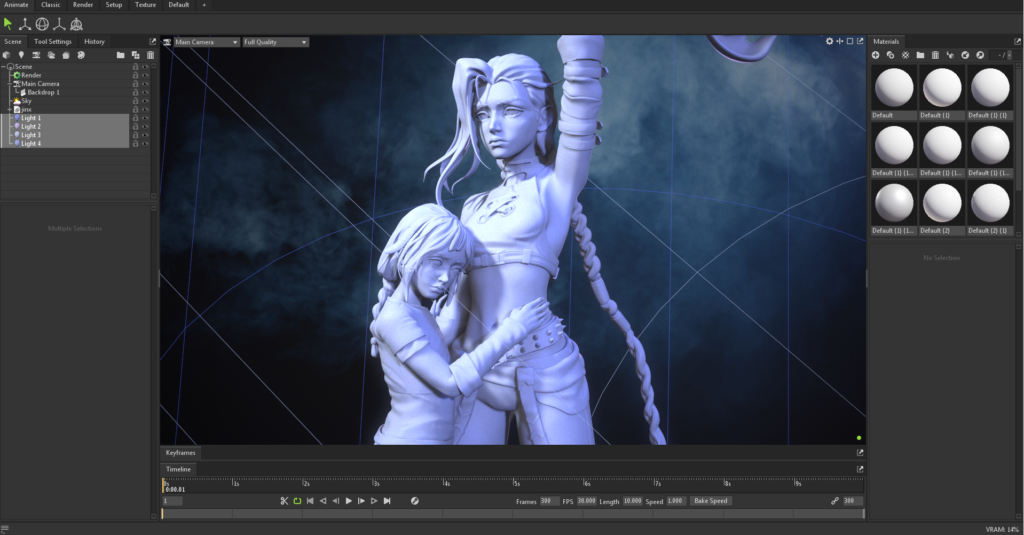The width and height of the screenshot is (1024, 535).
Task: Activate the scale axes gizmo tool
Action: 59,24
